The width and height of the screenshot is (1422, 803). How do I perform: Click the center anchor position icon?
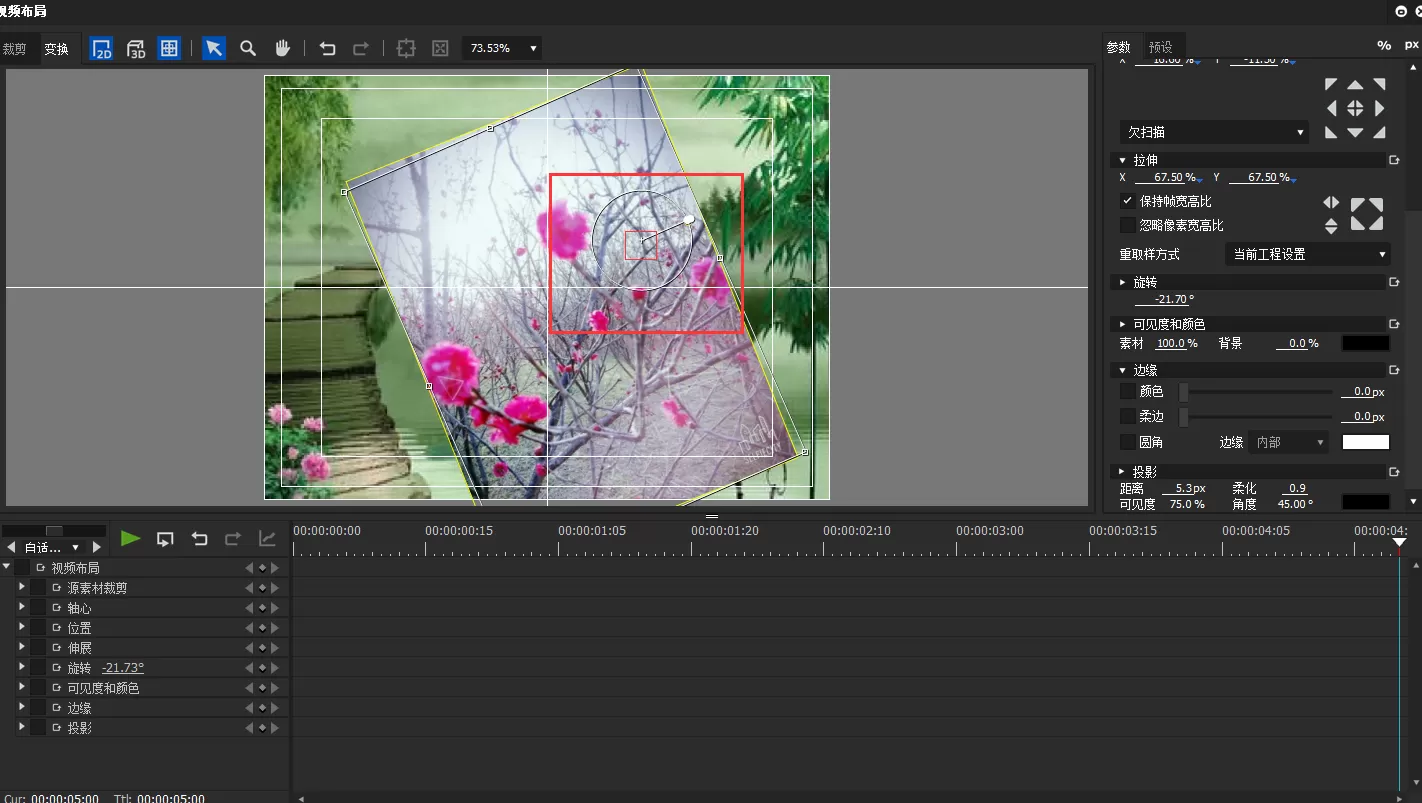(x=1355, y=108)
